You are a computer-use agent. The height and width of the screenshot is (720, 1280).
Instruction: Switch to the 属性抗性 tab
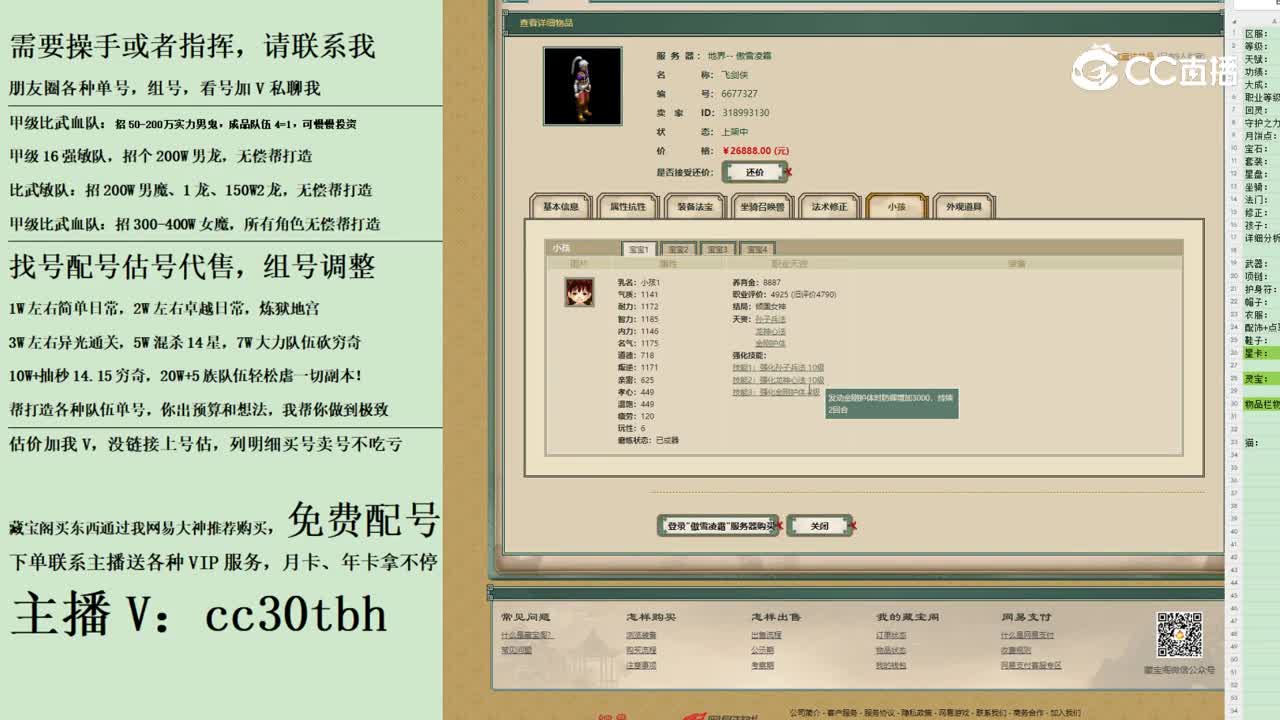[628, 207]
